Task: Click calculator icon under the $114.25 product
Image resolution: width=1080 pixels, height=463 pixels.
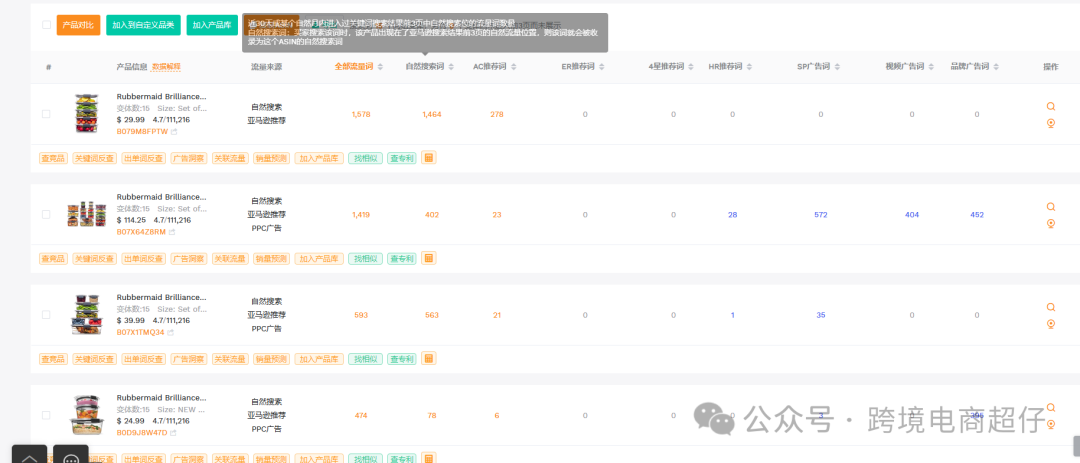Action: [428, 258]
